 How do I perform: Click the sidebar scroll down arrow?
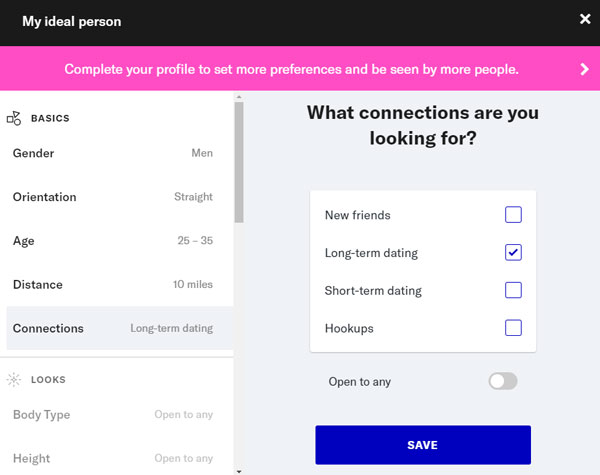(239, 469)
